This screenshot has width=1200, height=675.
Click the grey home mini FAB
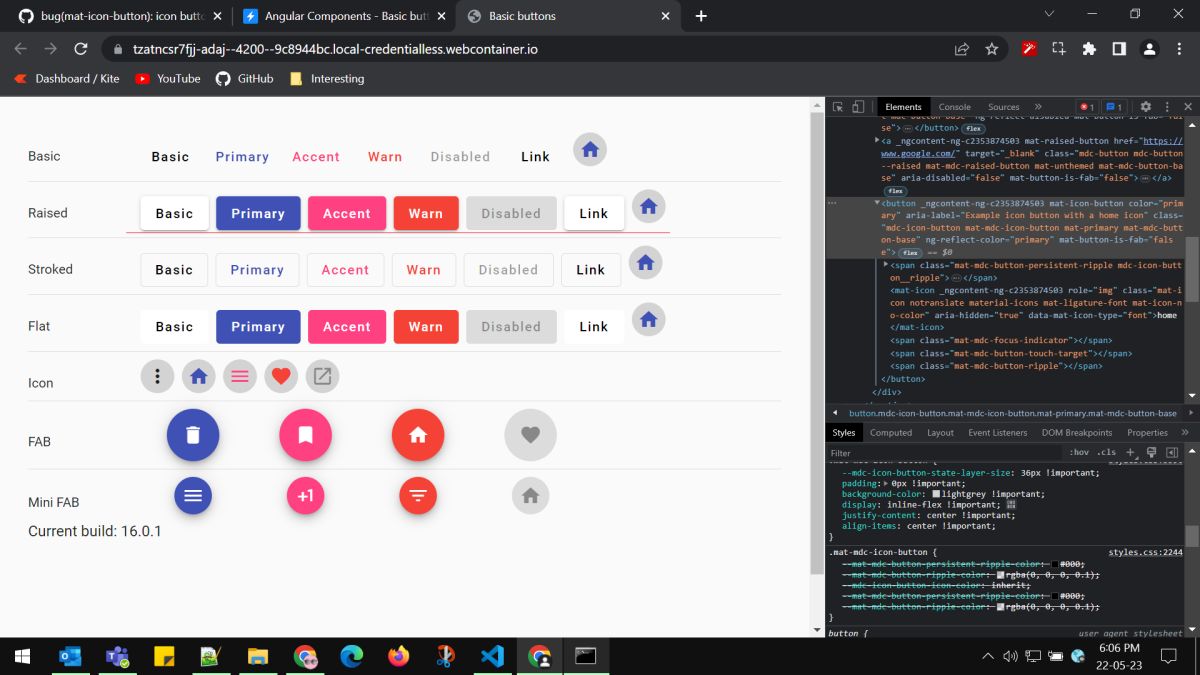tap(530, 495)
